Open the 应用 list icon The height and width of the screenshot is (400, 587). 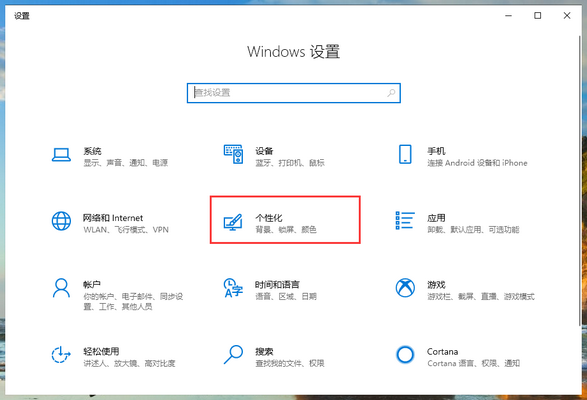point(405,220)
